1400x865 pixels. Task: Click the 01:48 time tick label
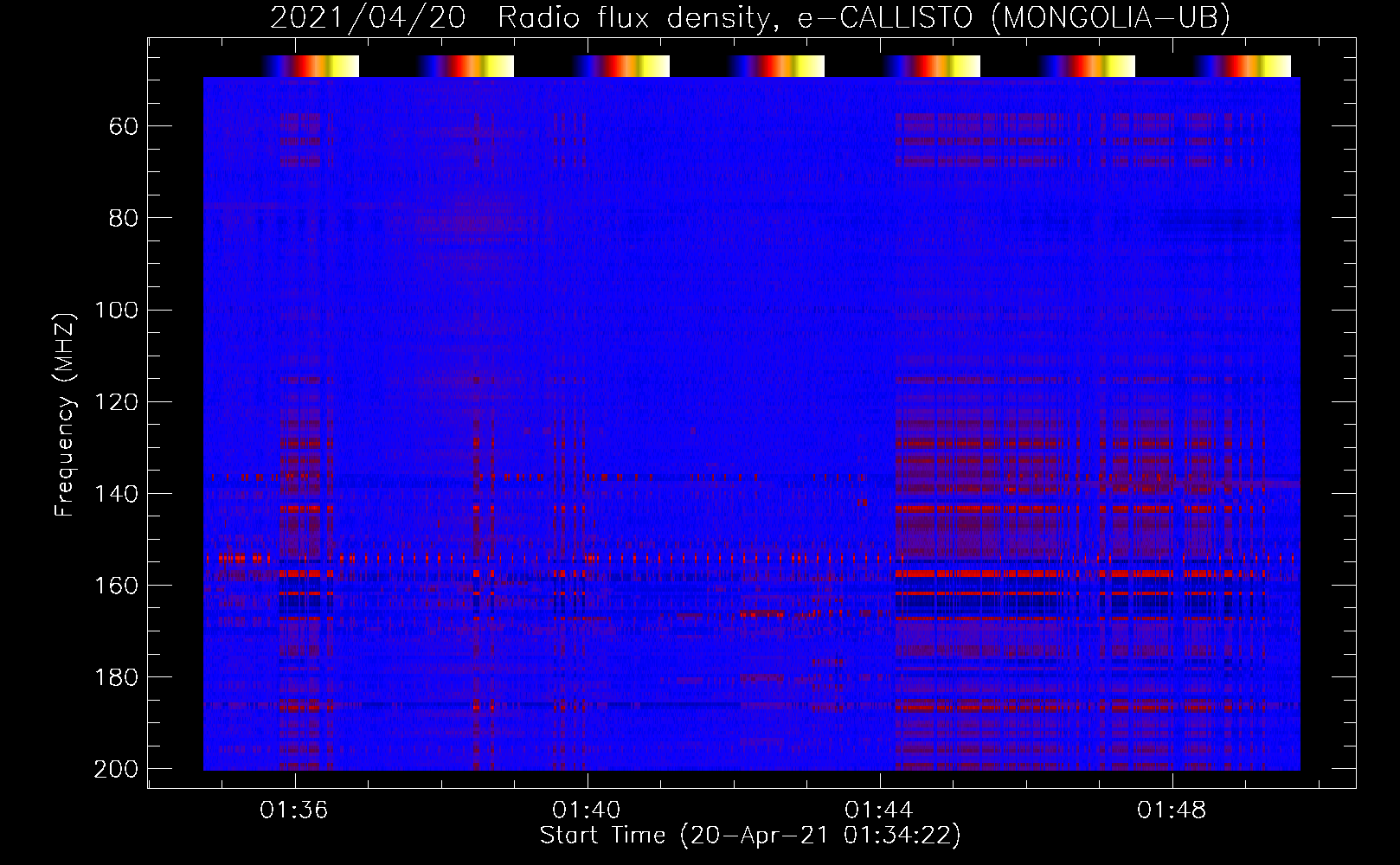point(1172,811)
